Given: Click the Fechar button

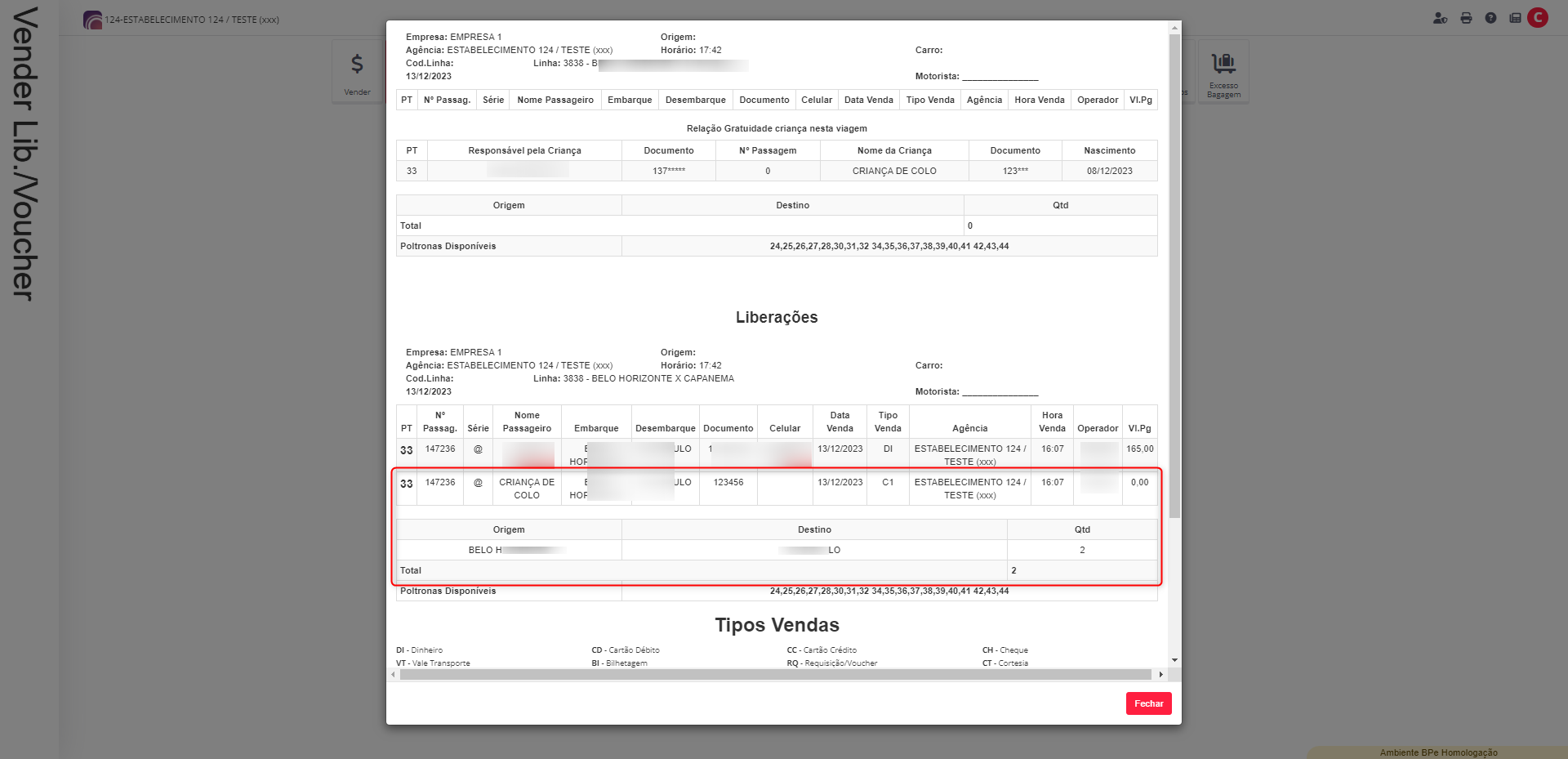Looking at the screenshot, I should [1148, 703].
